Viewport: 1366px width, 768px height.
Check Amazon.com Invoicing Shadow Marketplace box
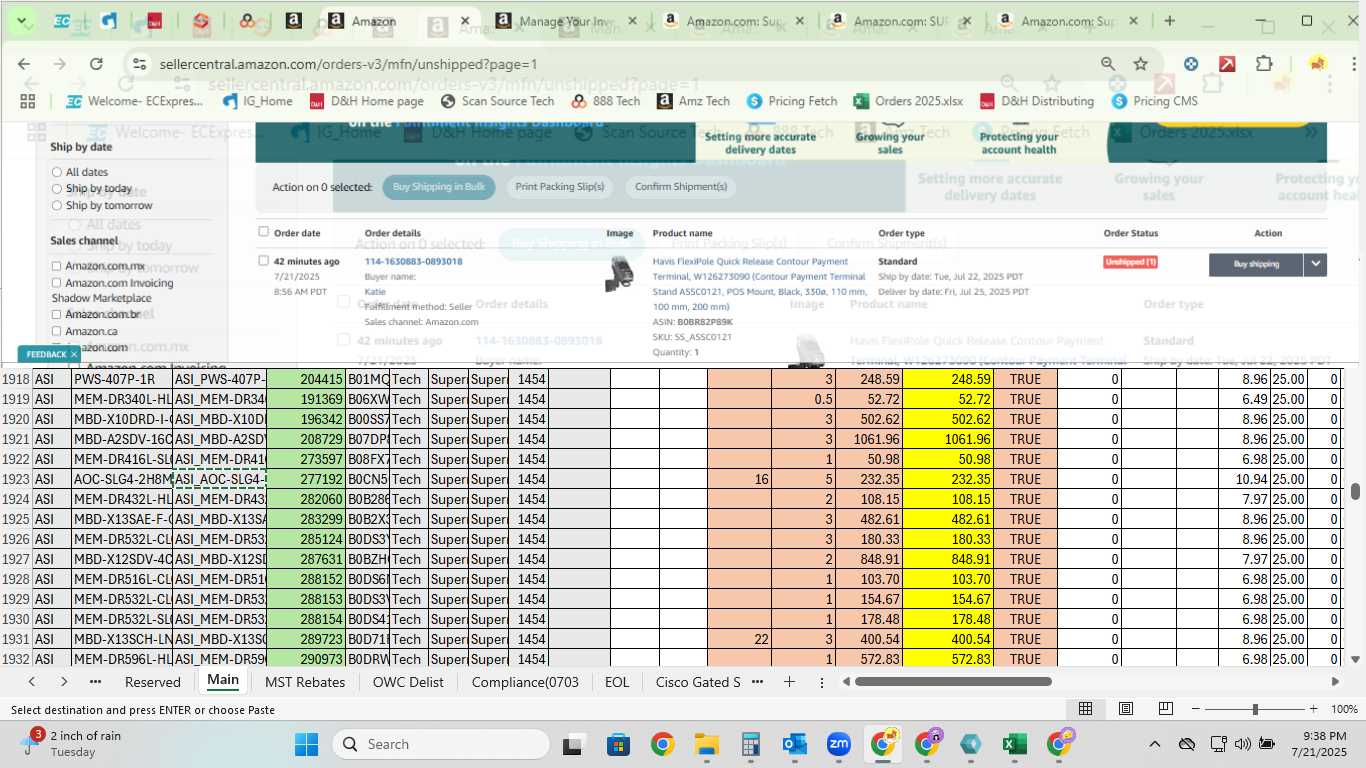coord(57,283)
